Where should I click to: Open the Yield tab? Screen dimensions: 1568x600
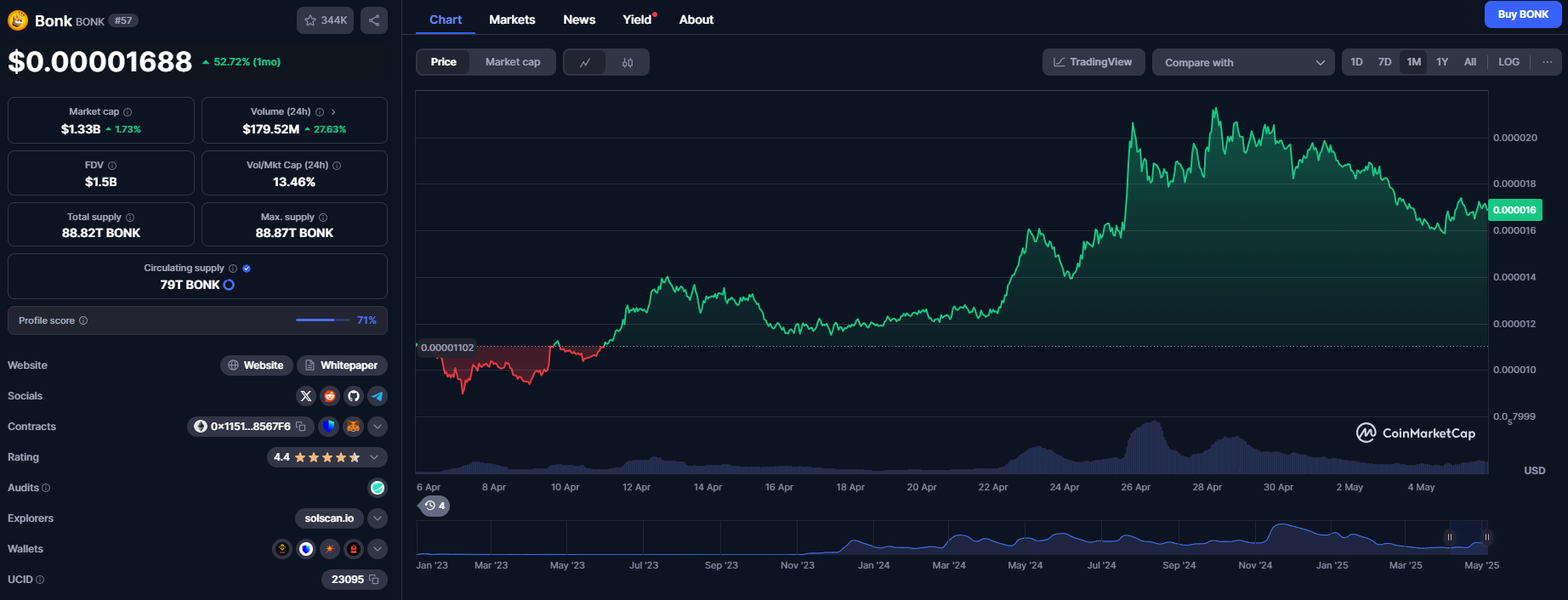tap(638, 20)
